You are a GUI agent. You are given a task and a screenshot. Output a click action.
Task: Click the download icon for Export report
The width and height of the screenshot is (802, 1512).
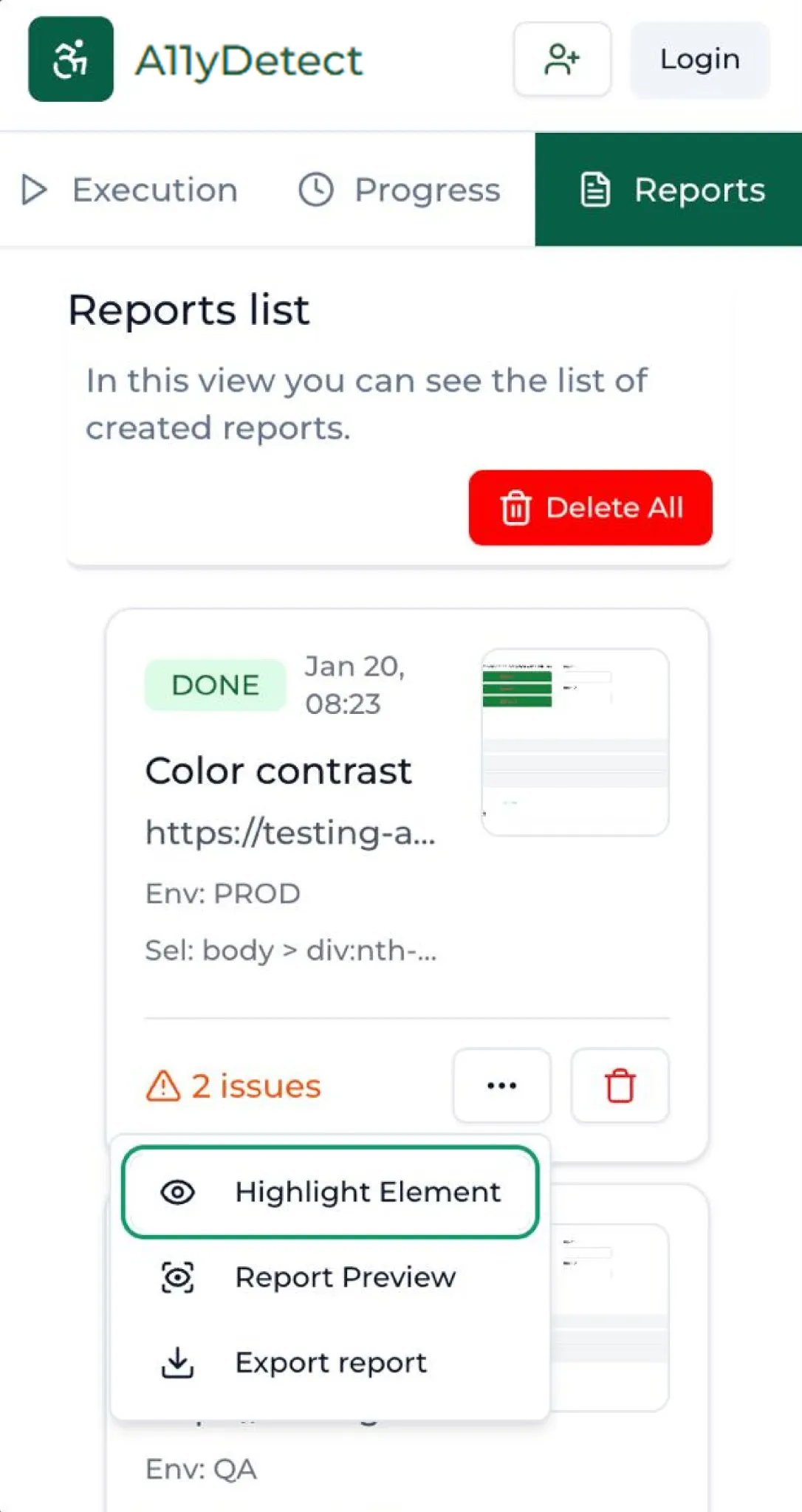click(x=177, y=1362)
